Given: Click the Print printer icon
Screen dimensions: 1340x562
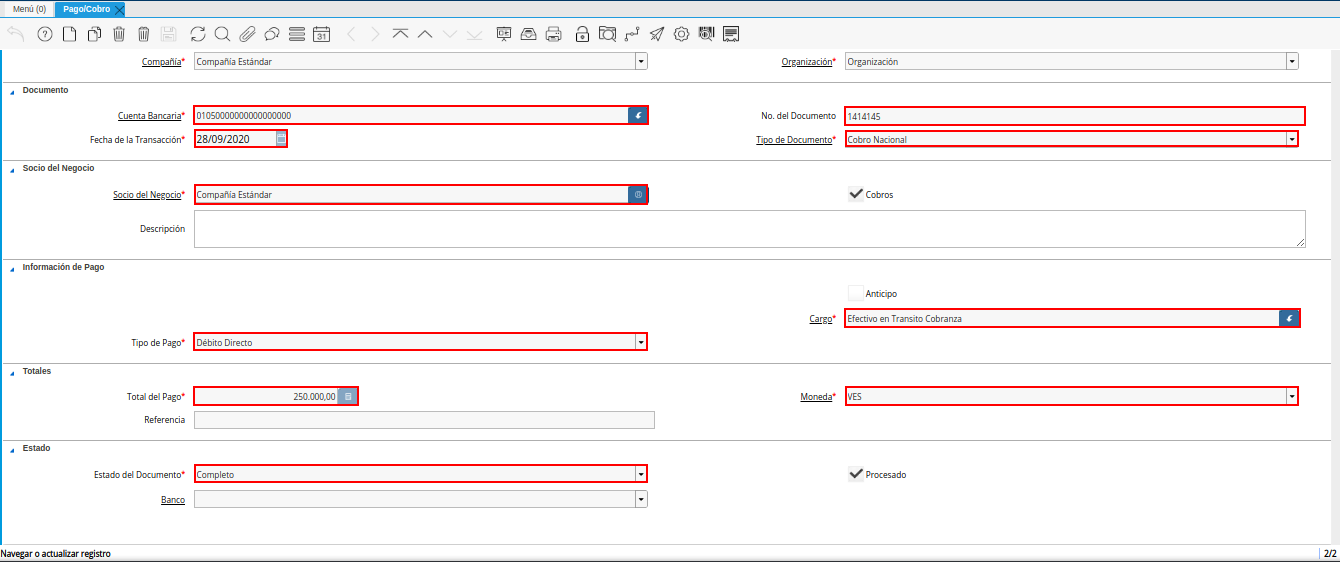Looking at the screenshot, I should click(x=554, y=34).
